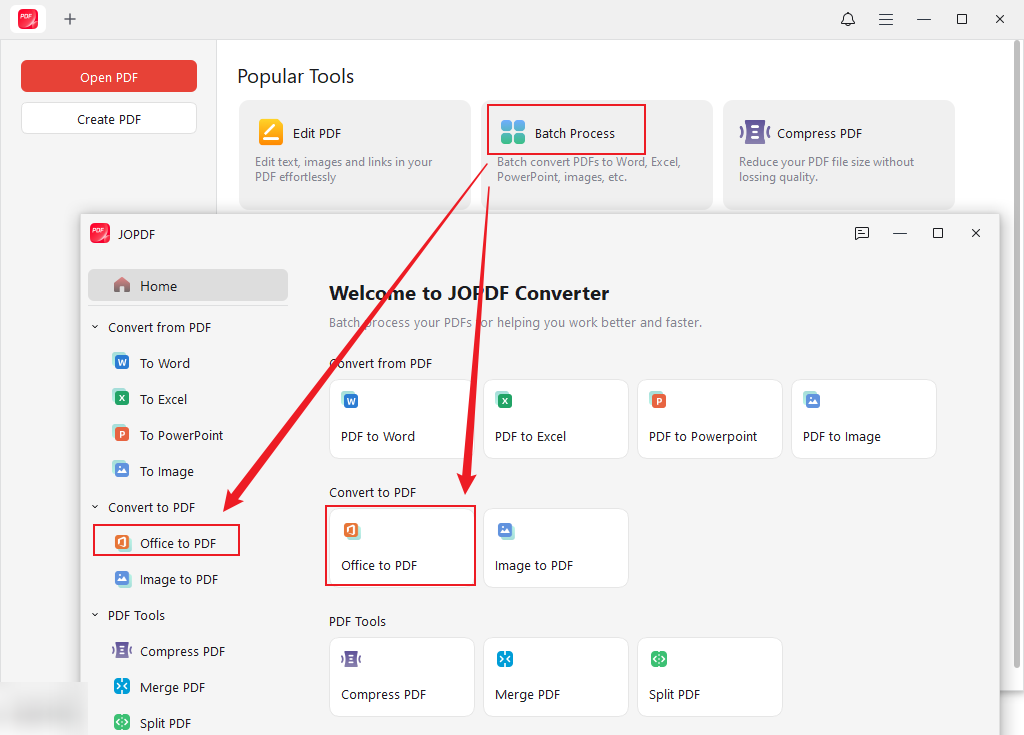Collapse the PDF Tools section
1024x735 pixels.
coord(95,615)
